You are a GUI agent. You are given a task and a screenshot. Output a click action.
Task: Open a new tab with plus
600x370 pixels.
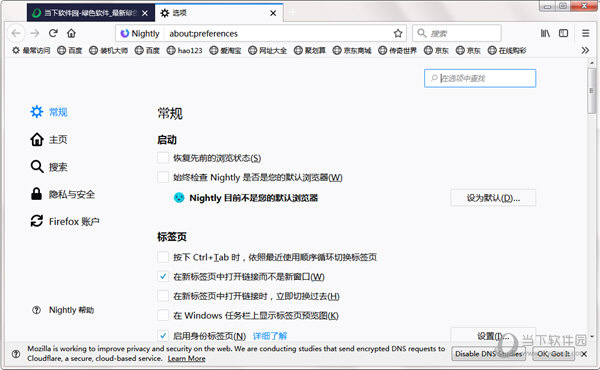click(293, 13)
